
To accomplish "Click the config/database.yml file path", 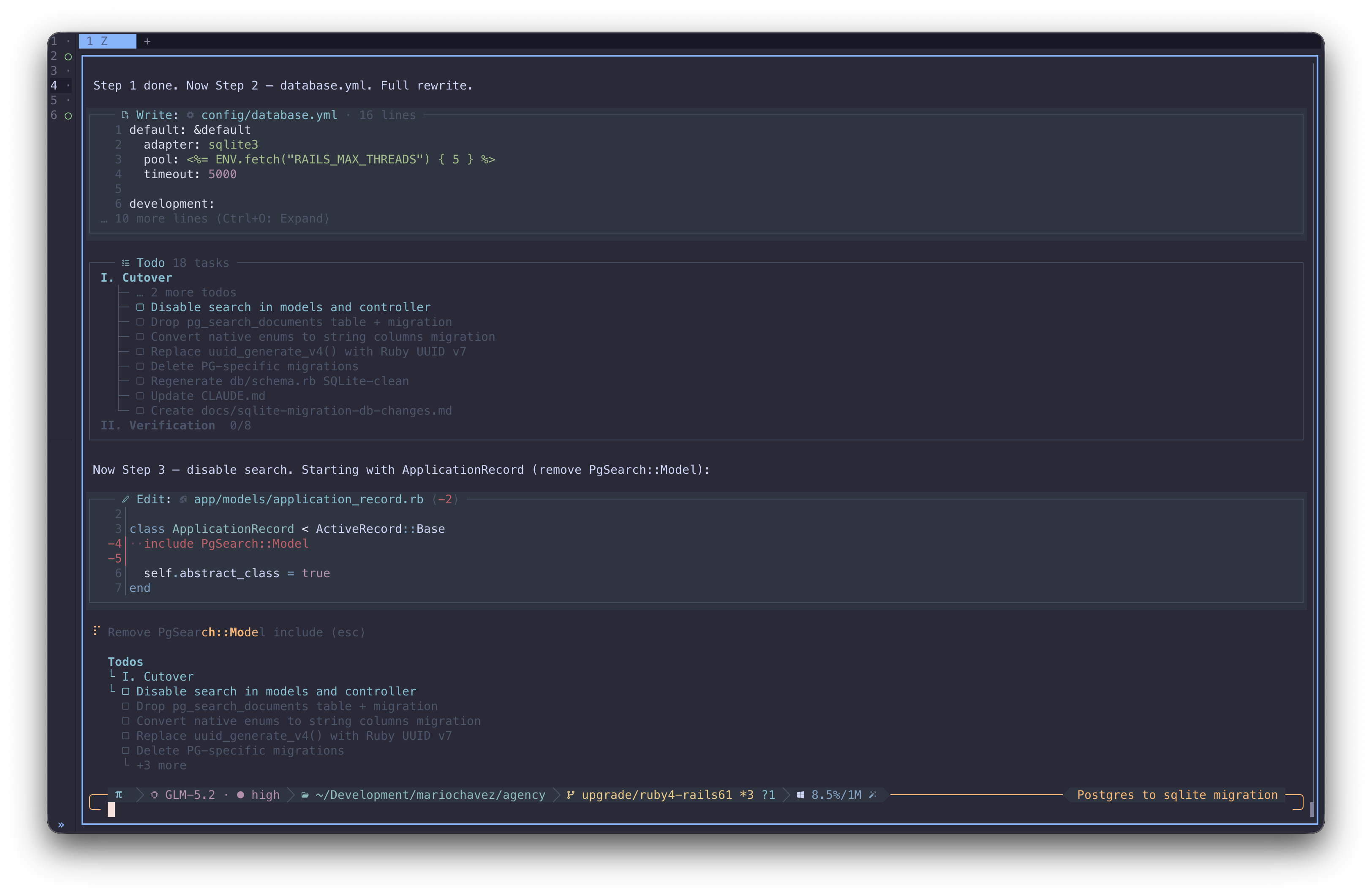I will pos(269,115).
